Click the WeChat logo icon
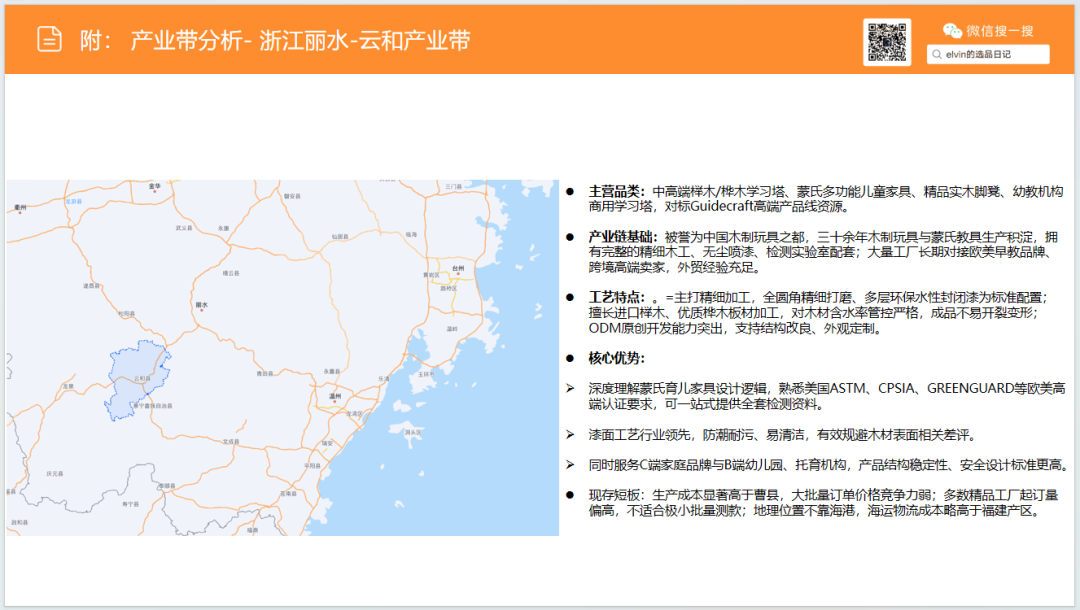Image resolution: width=1080 pixels, height=610 pixels. coord(952,30)
